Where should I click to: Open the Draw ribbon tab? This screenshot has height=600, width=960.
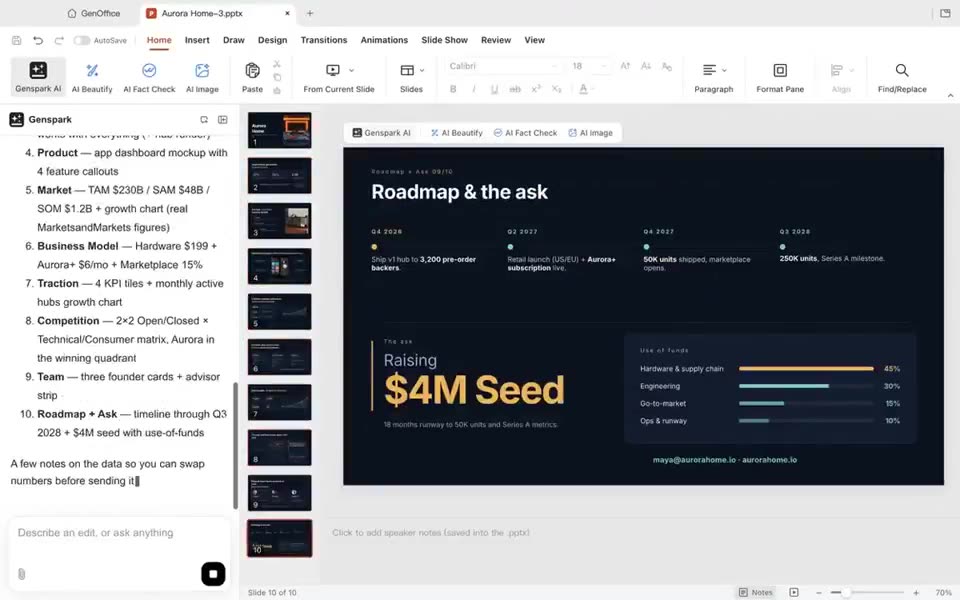[233, 40]
